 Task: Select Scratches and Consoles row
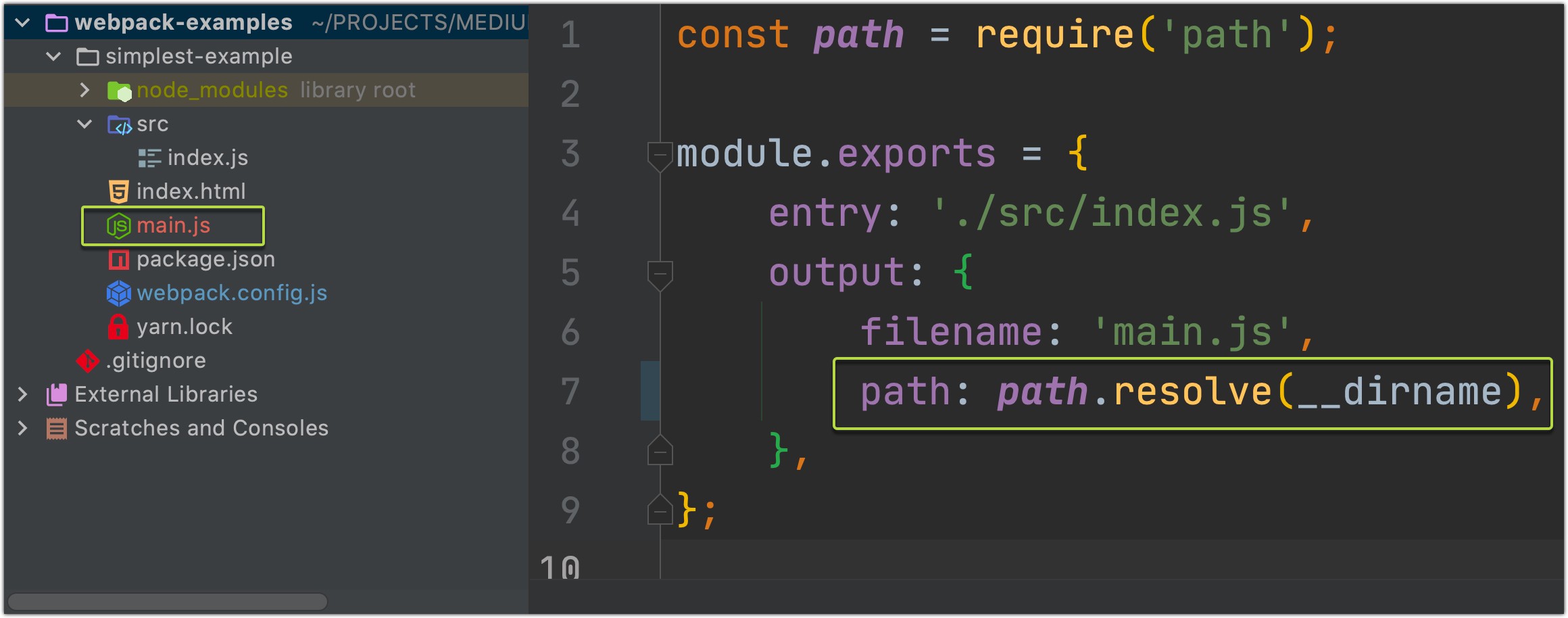pyautogui.click(x=266, y=428)
